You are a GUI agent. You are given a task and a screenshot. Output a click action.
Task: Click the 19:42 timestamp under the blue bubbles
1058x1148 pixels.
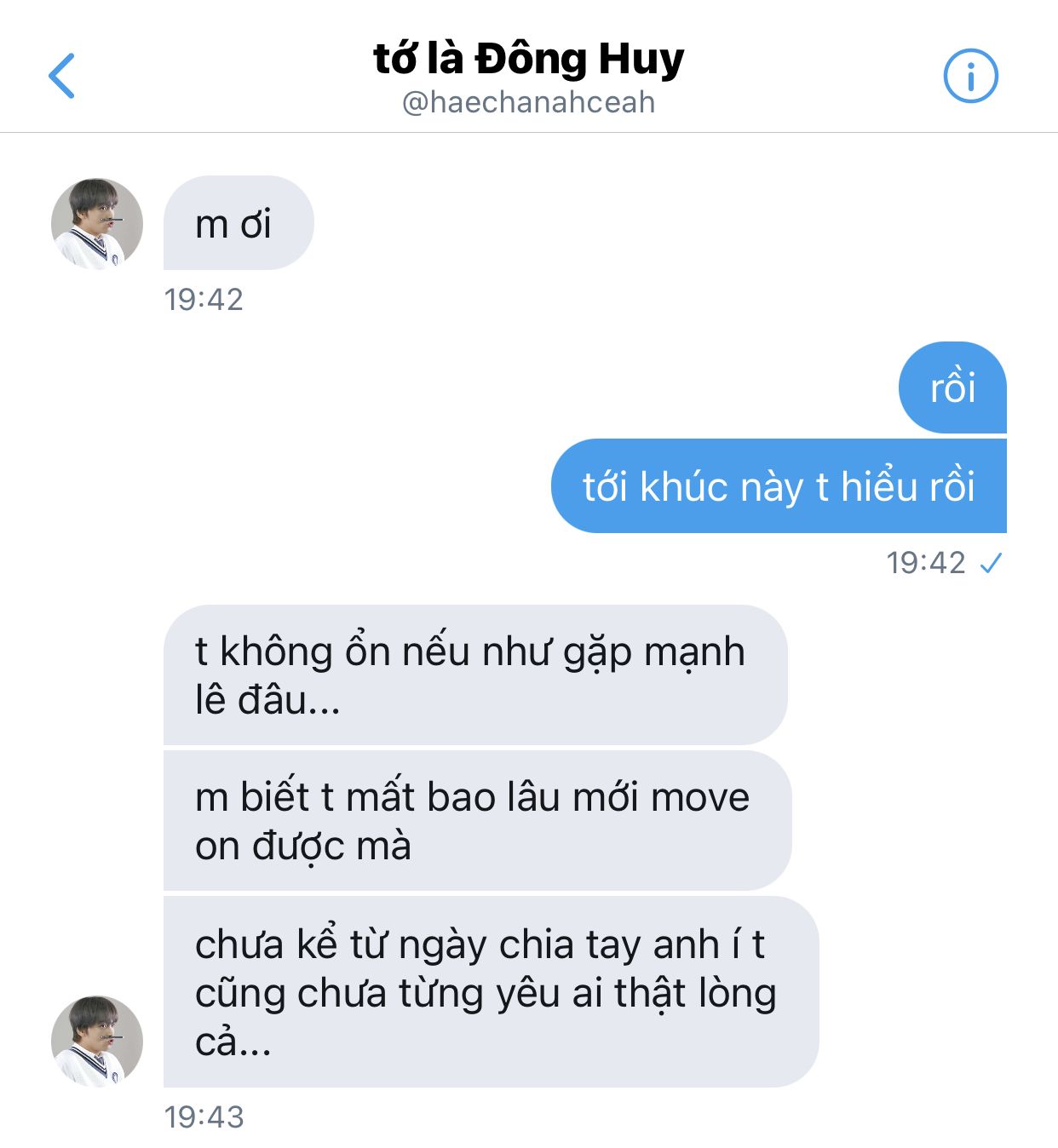pos(926,563)
